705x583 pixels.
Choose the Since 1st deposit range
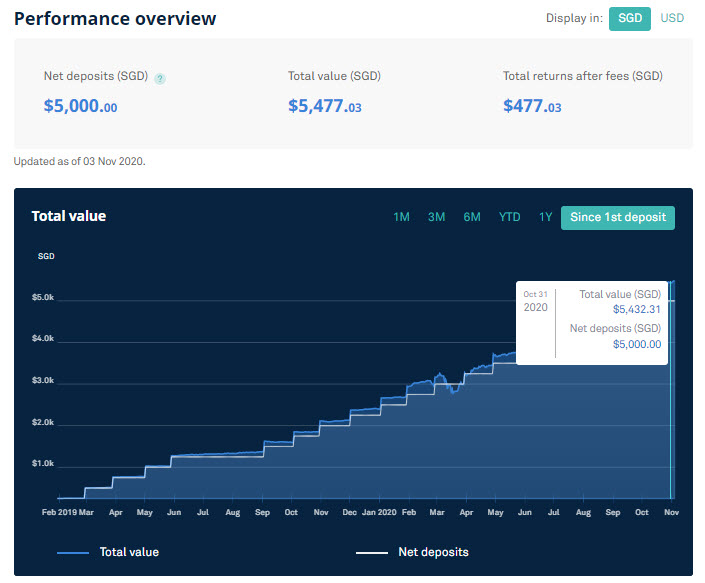[618, 218]
